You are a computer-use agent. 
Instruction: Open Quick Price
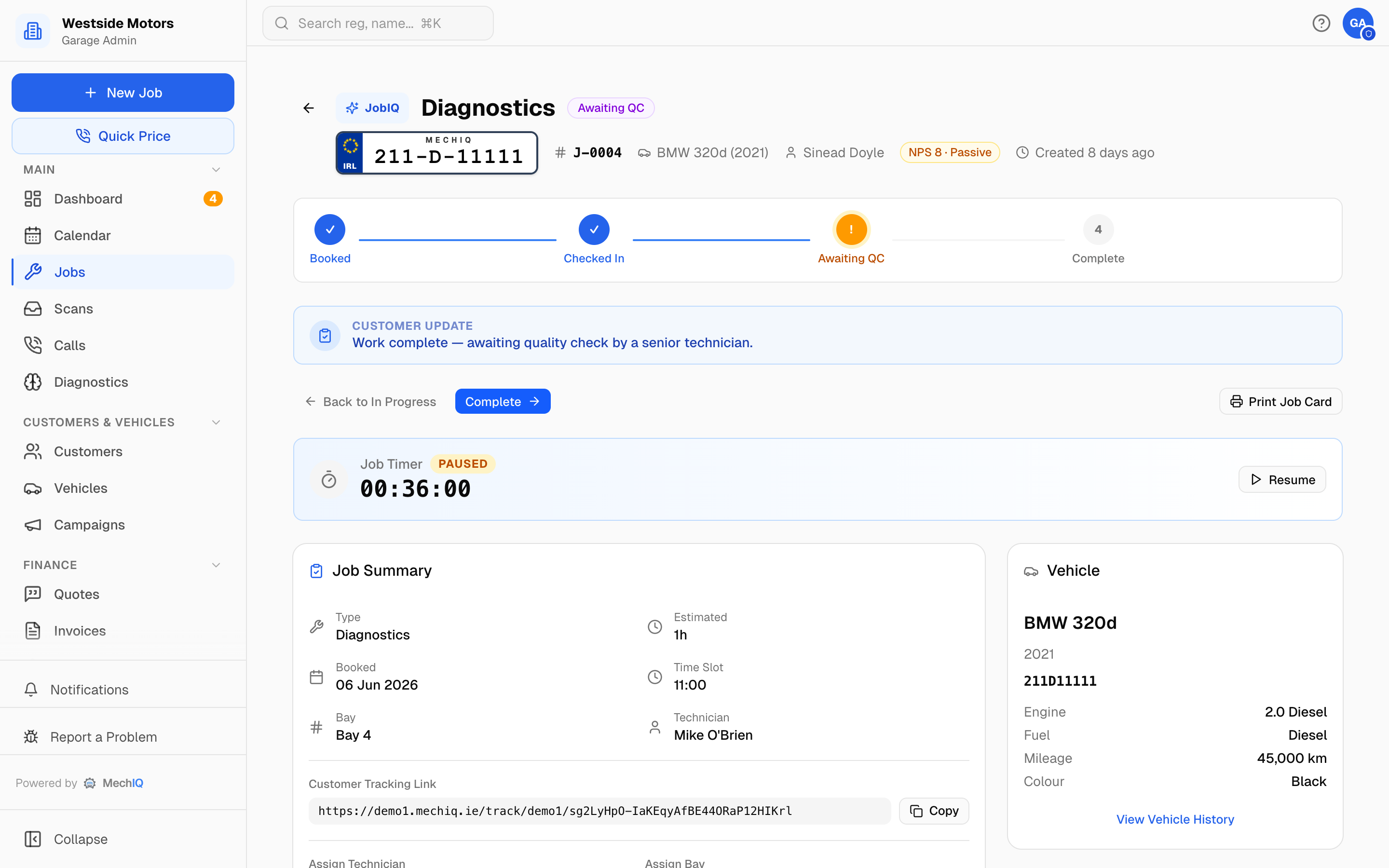(x=123, y=136)
